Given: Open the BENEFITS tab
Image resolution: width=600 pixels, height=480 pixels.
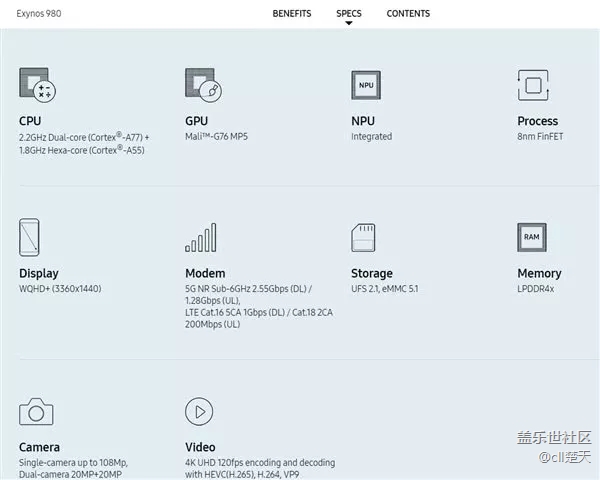Looking at the screenshot, I should [292, 14].
